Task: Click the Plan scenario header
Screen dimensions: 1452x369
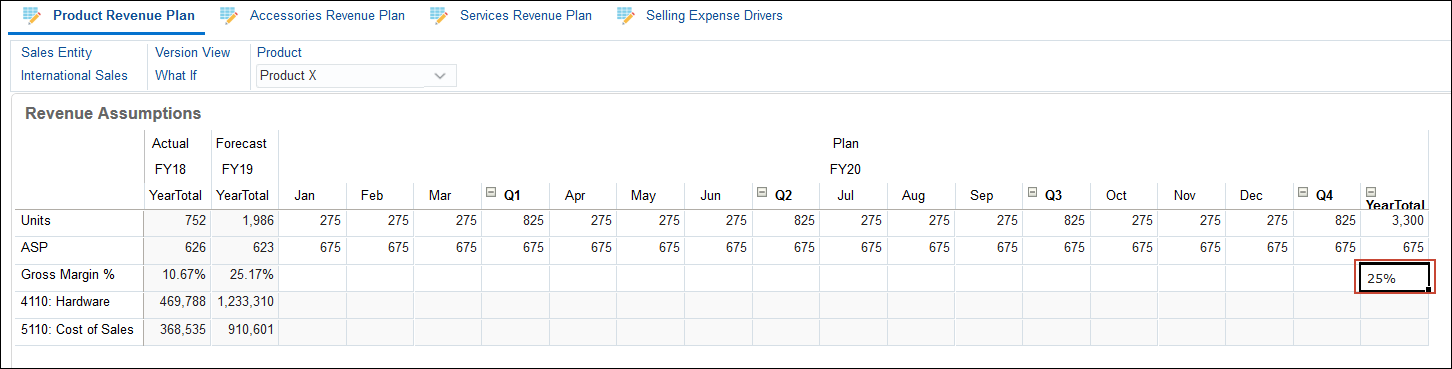Action: (x=845, y=143)
